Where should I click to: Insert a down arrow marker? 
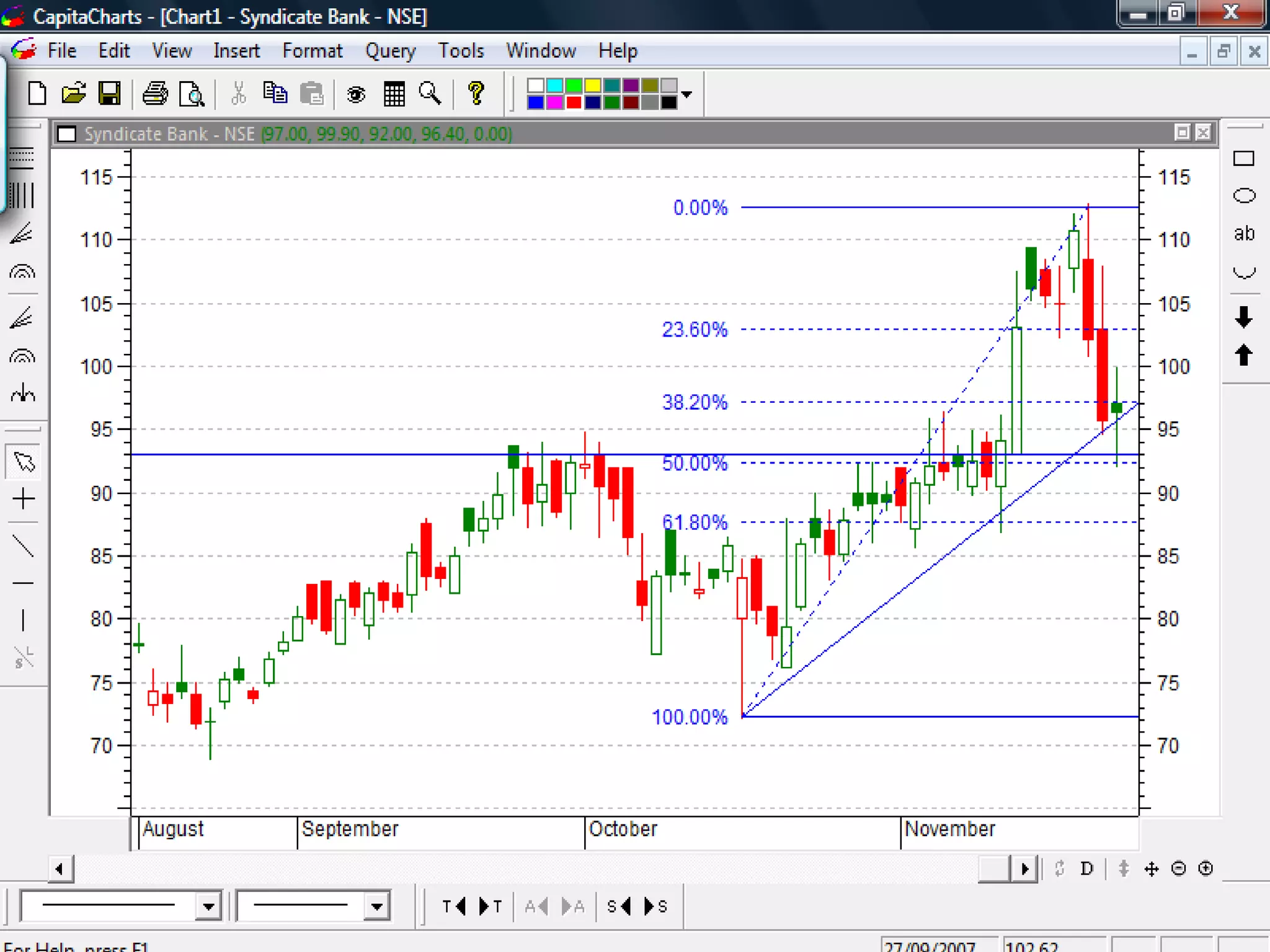point(1243,317)
